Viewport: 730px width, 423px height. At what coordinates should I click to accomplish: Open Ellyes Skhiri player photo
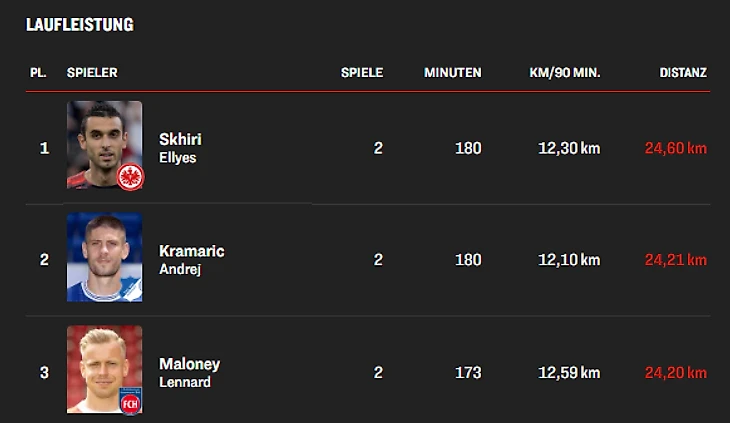click(x=104, y=145)
